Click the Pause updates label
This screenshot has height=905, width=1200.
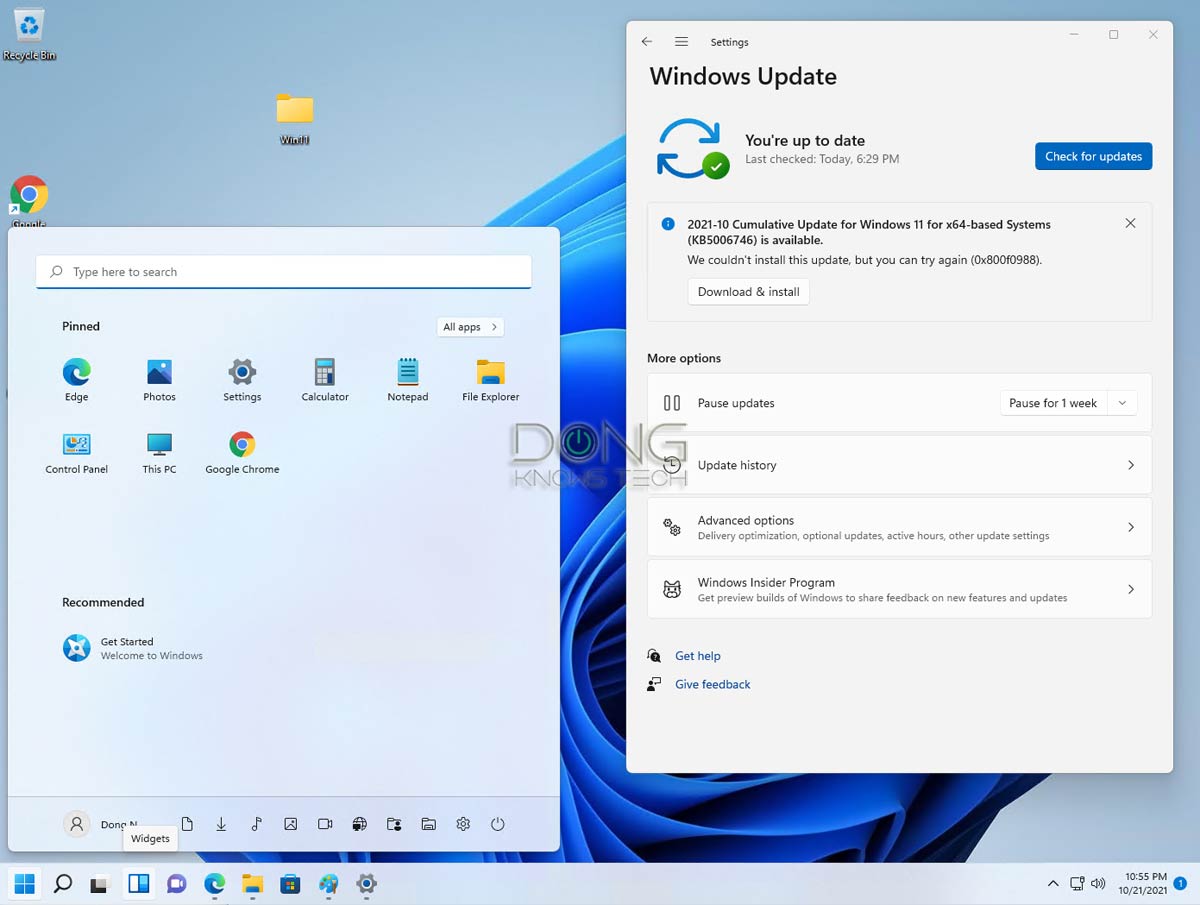tap(736, 403)
